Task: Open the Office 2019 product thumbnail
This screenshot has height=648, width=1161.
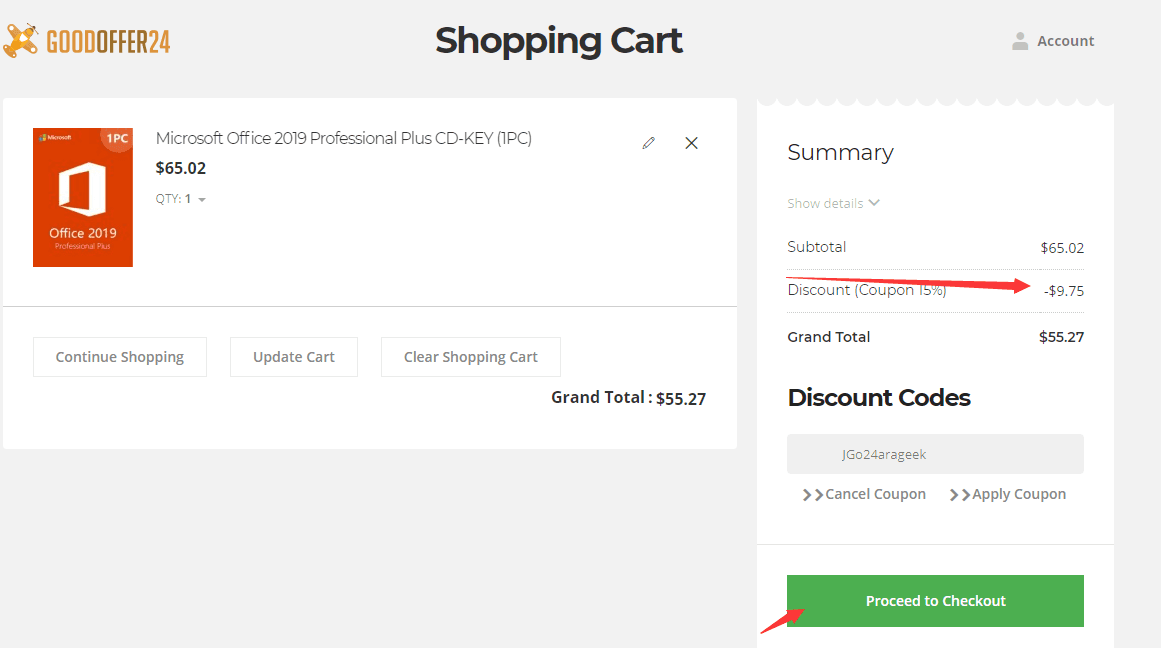Action: point(83,197)
